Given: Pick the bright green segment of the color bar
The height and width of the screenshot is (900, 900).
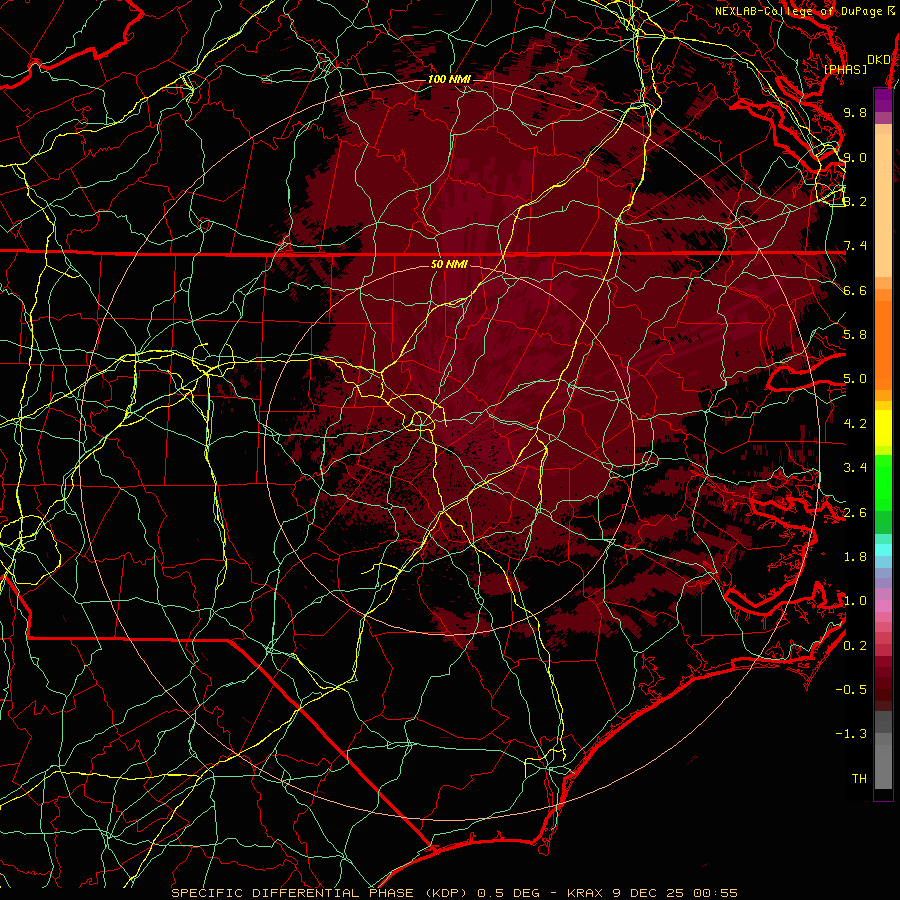Looking at the screenshot, I should pyautogui.click(x=883, y=482).
